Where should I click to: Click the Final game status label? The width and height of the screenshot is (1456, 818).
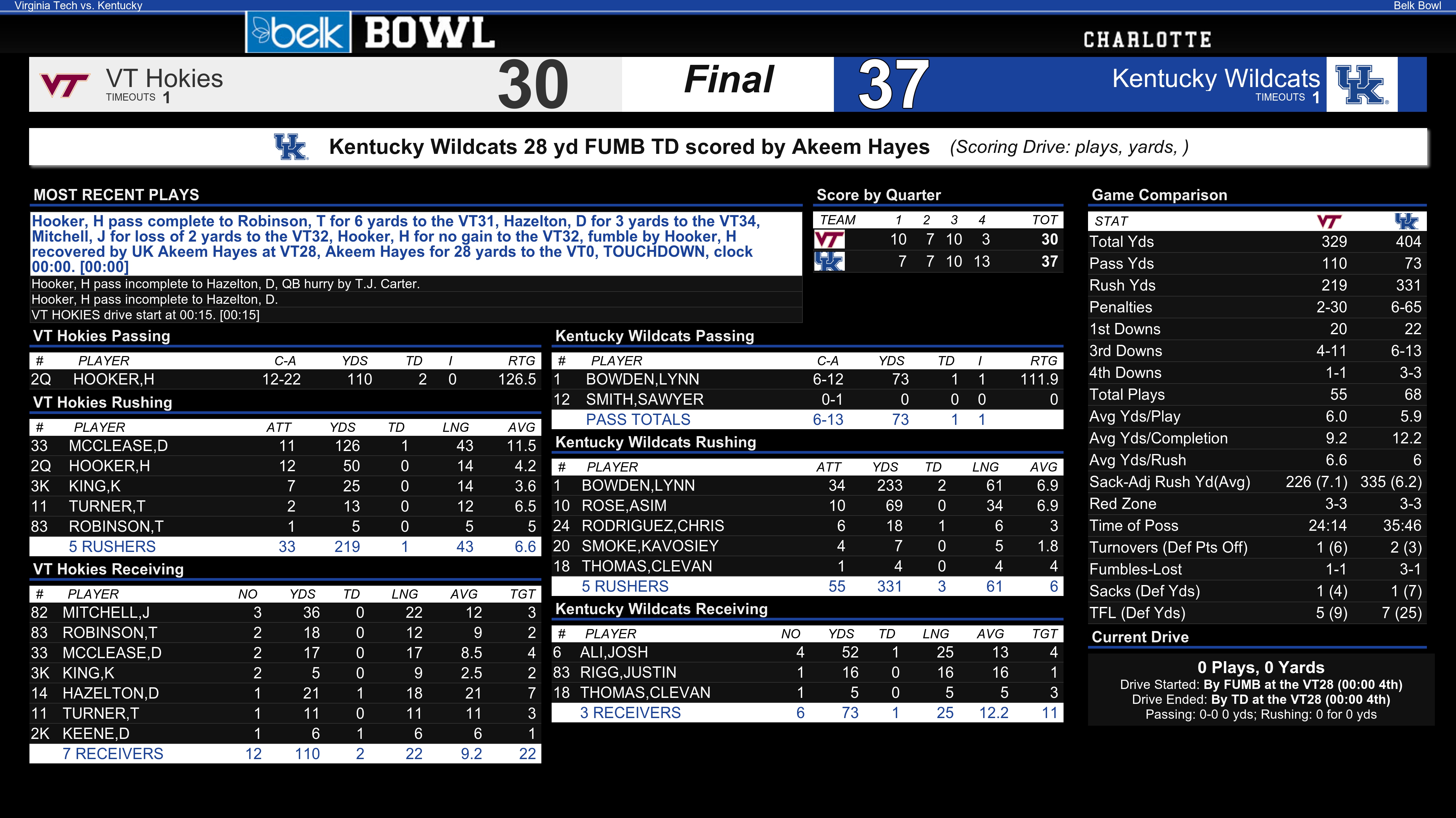coord(728,79)
